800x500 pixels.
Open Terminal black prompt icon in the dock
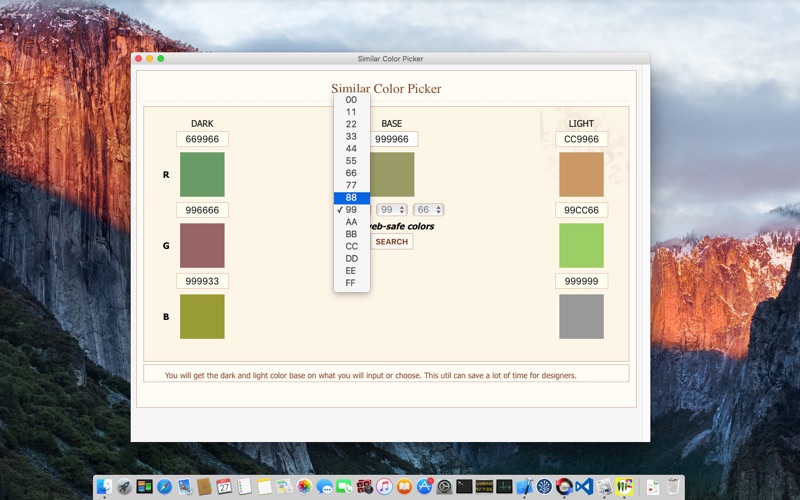(464, 487)
